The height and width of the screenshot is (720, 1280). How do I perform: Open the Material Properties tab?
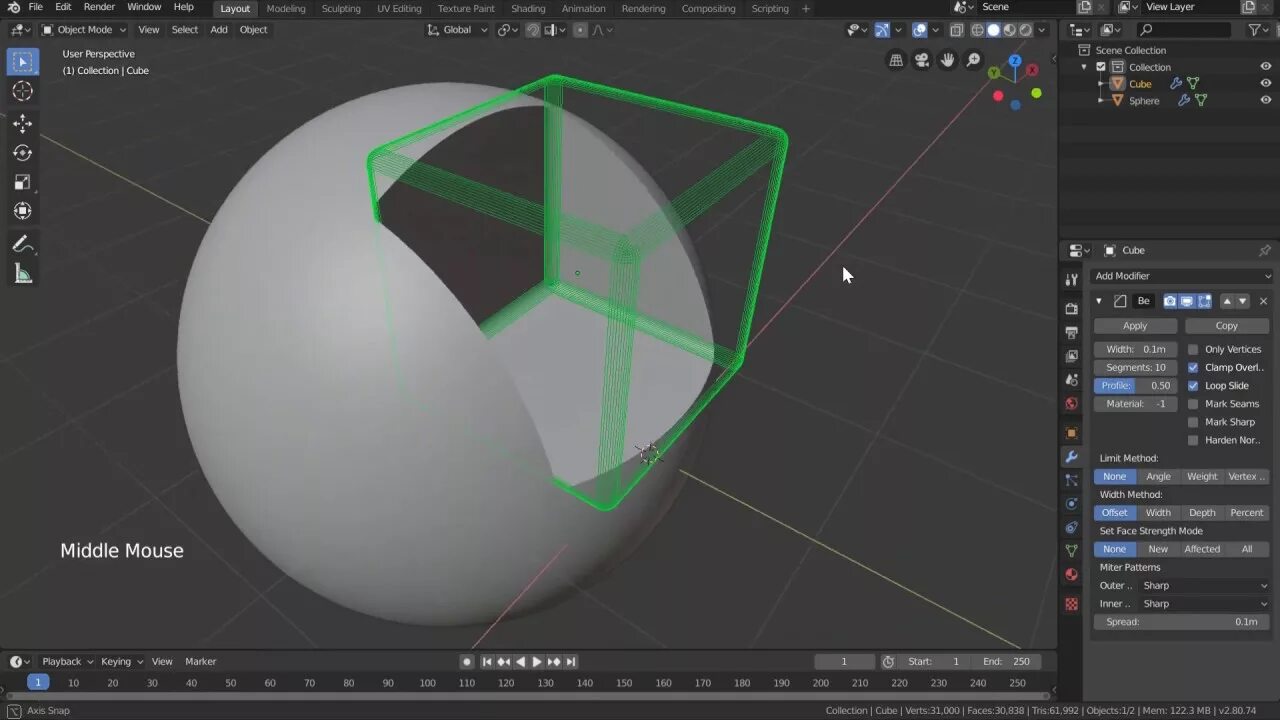(x=1071, y=575)
